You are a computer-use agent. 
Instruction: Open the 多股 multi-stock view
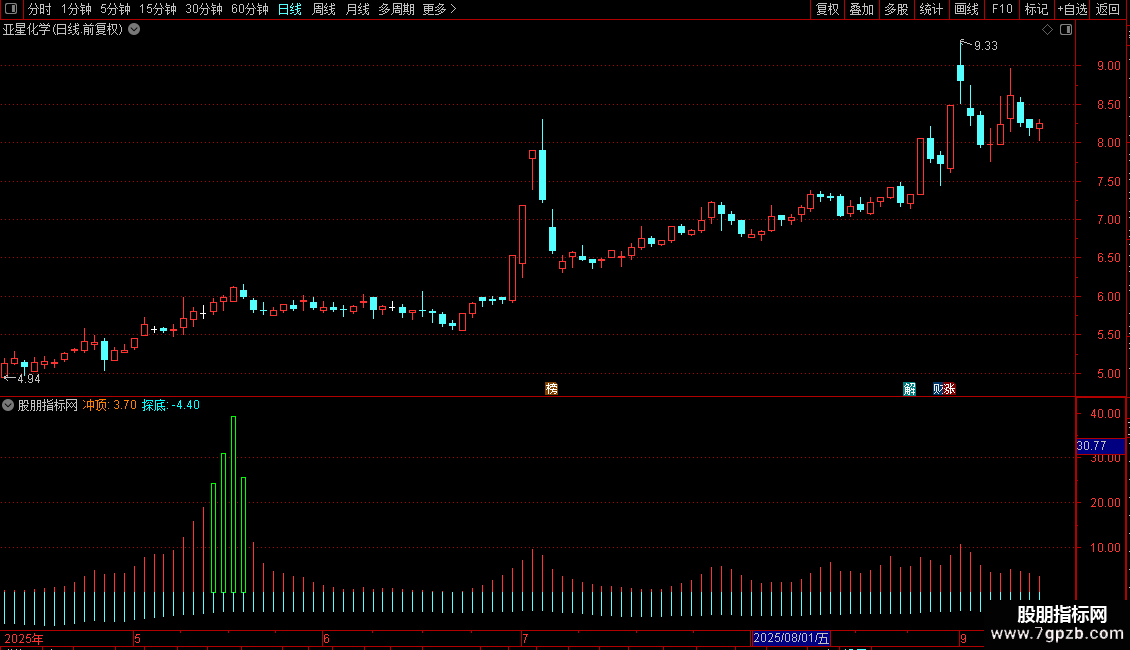(x=897, y=9)
